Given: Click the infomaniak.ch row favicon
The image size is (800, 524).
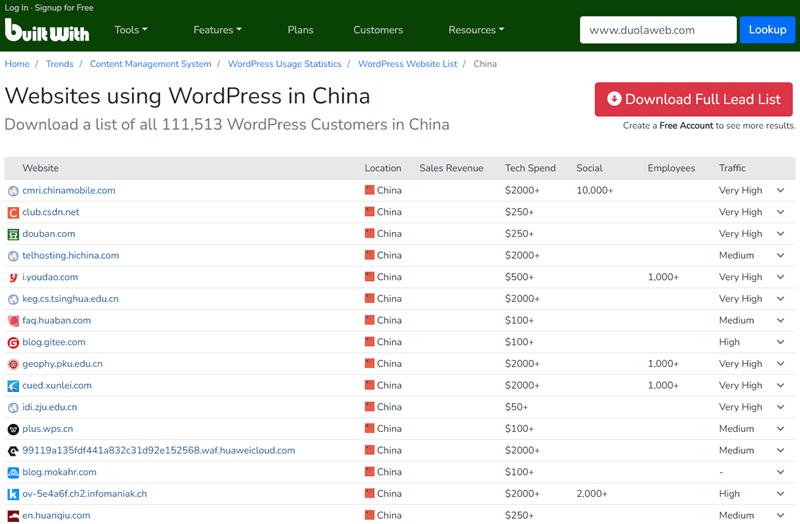Looking at the screenshot, I should pyautogui.click(x=13, y=494).
